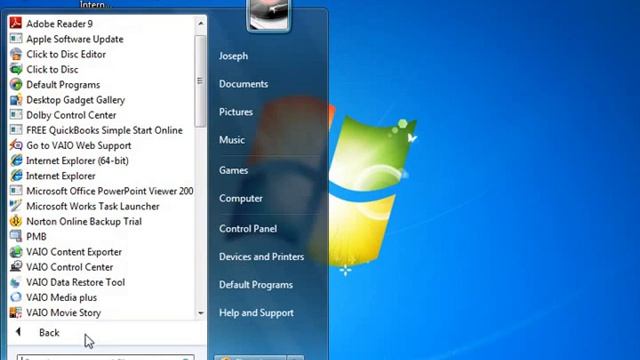Launch Adobe Reader 9 text label
The image size is (640, 360).
pyautogui.click(x=59, y=24)
